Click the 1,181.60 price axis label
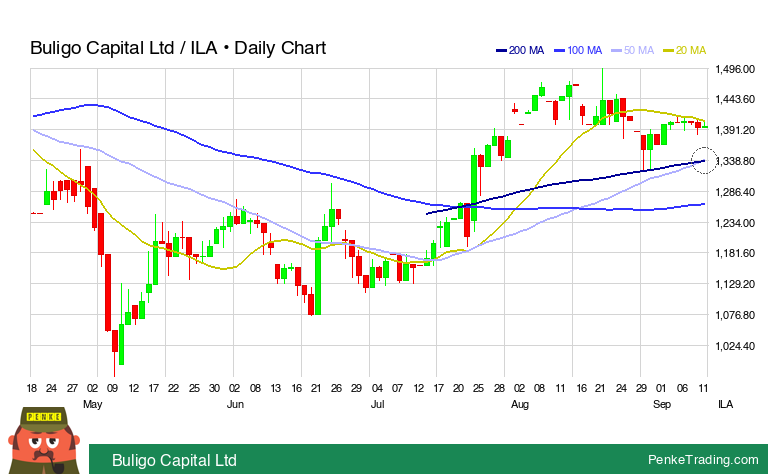Viewport: 768px width, 474px height. [735, 253]
